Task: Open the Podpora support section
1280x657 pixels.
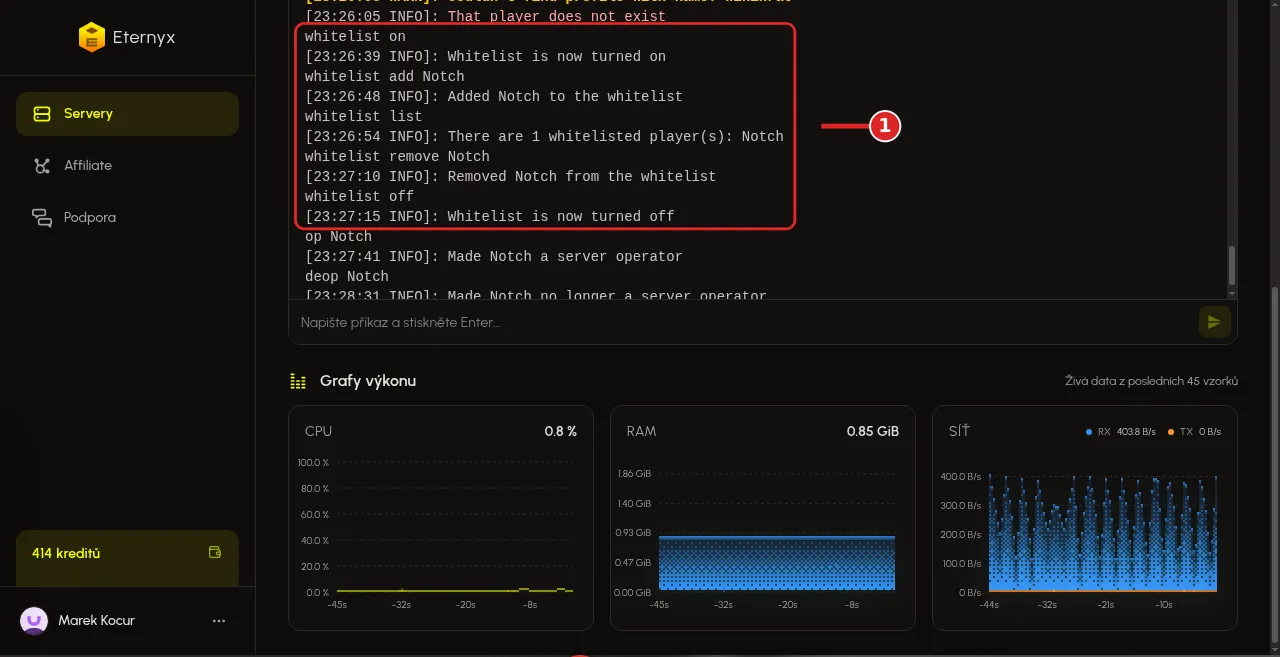Action: 127,217
